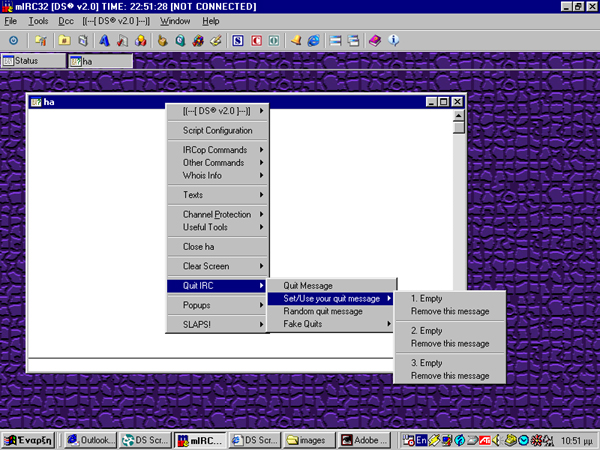Select quit message slot 2. Empty
600x450 pixels.
click(x=450, y=331)
